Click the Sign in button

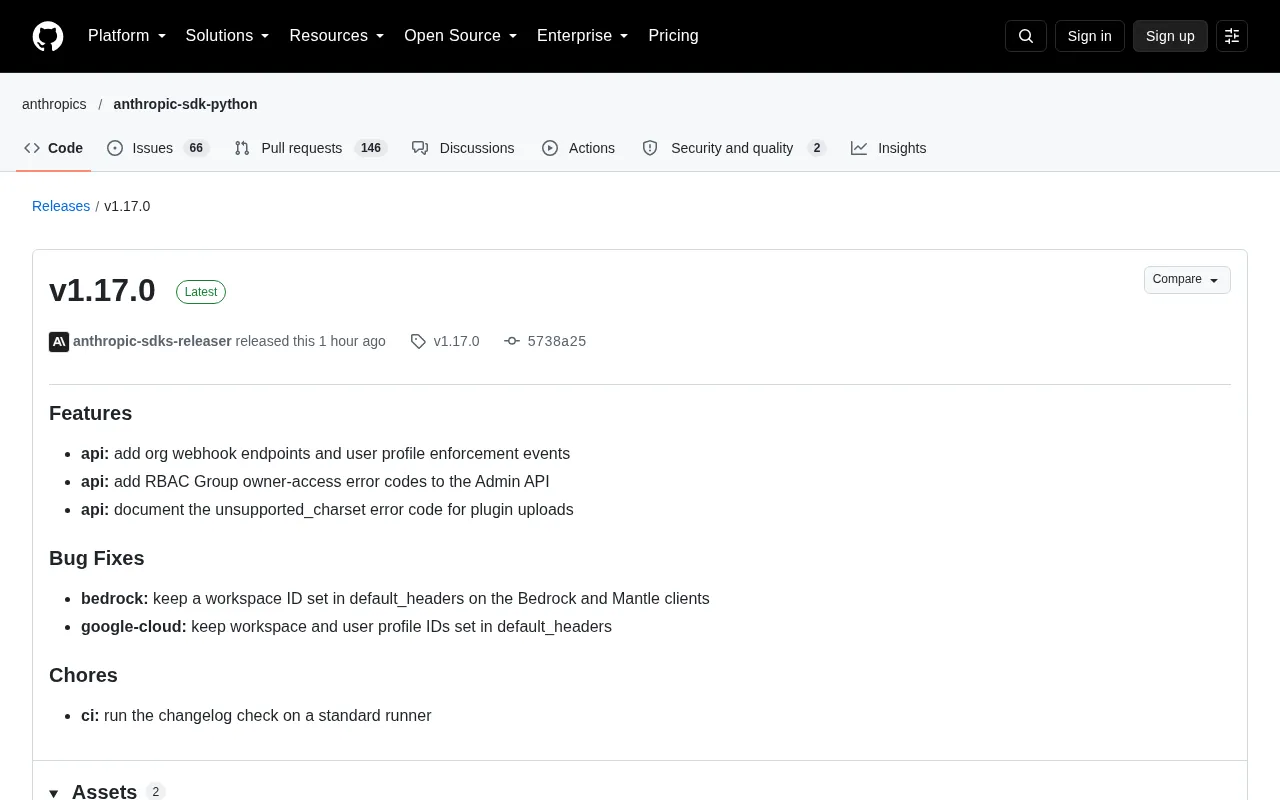pos(1089,36)
